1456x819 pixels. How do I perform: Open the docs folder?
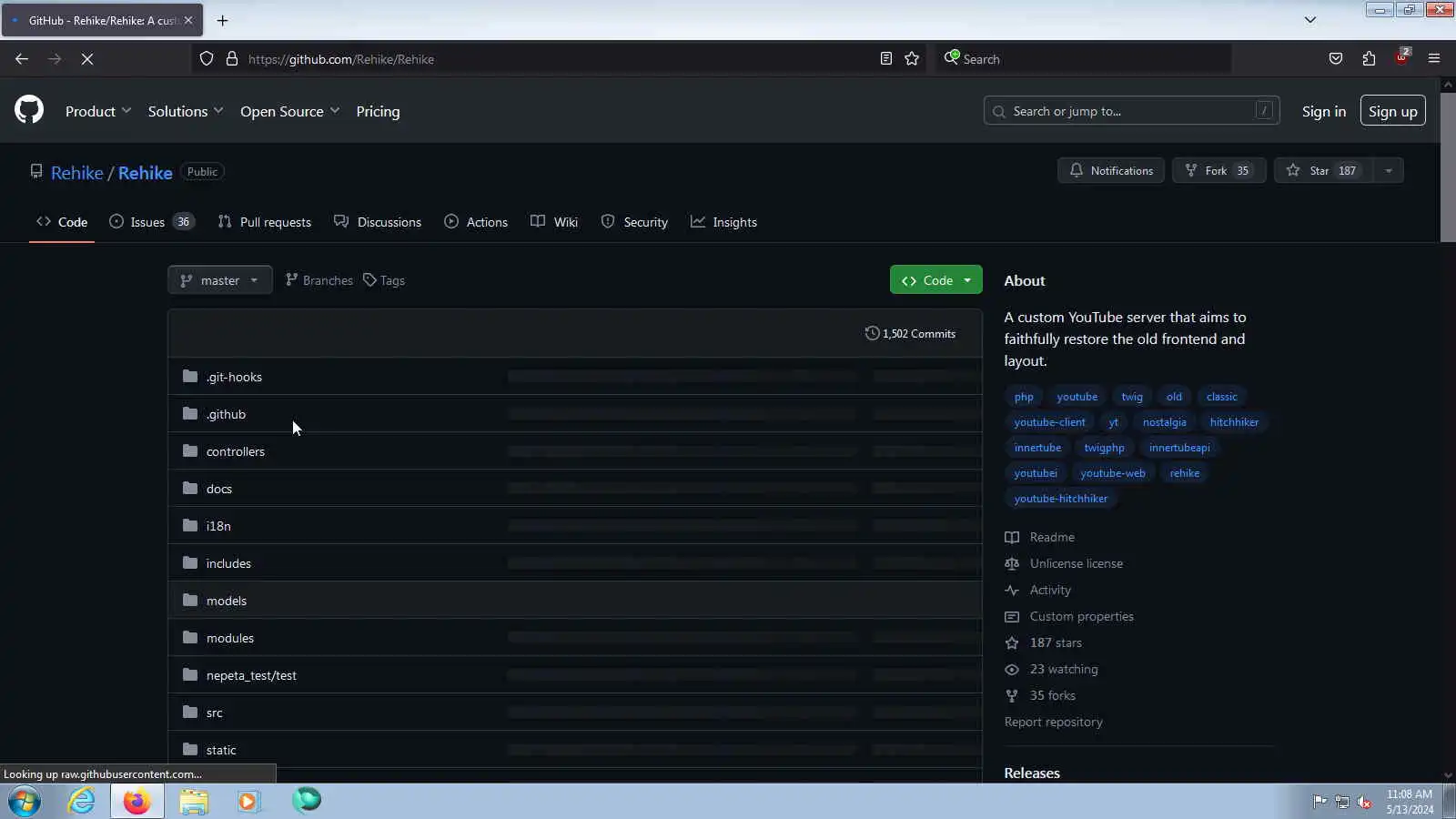coord(219,489)
